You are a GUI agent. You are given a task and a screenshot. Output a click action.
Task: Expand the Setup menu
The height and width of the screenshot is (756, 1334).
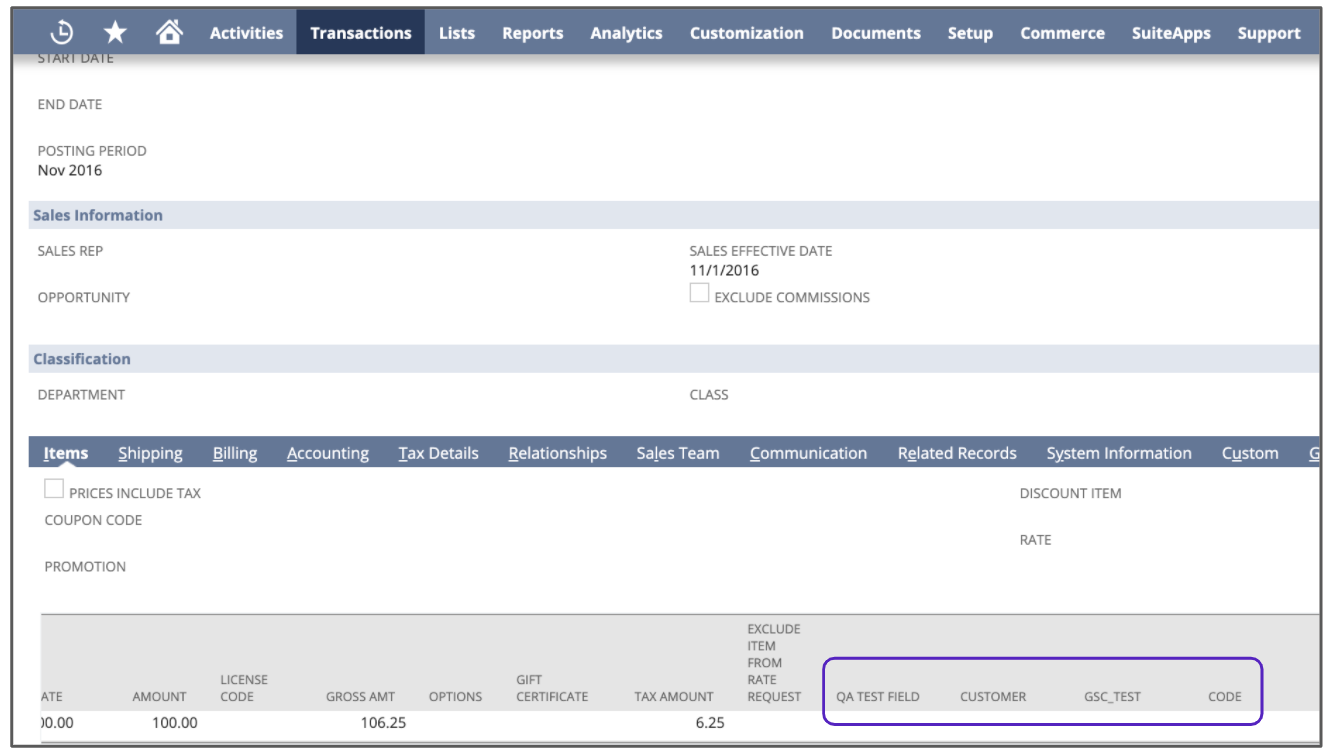point(970,33)
